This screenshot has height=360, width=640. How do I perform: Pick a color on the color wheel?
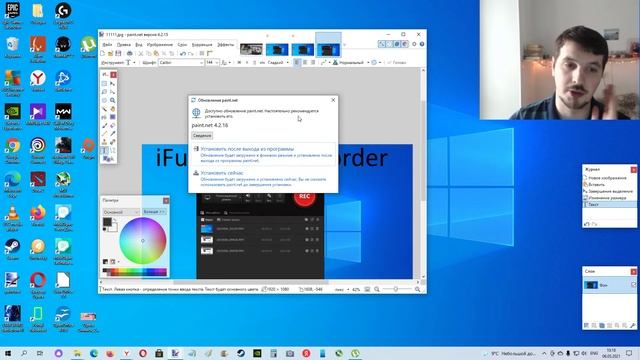point(143,241)
